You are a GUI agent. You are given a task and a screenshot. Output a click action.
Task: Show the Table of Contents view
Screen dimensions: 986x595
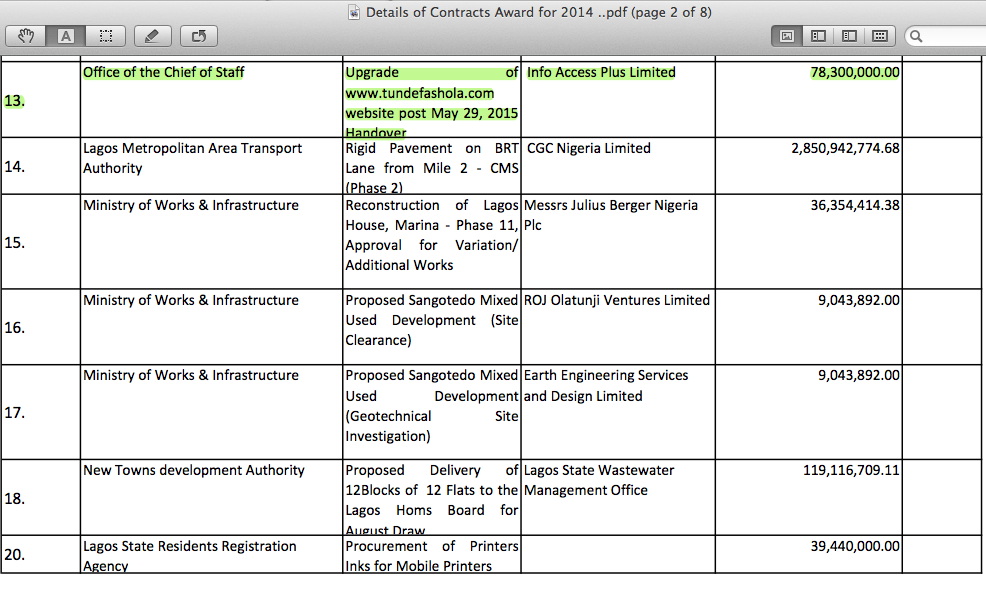(849, 36)
